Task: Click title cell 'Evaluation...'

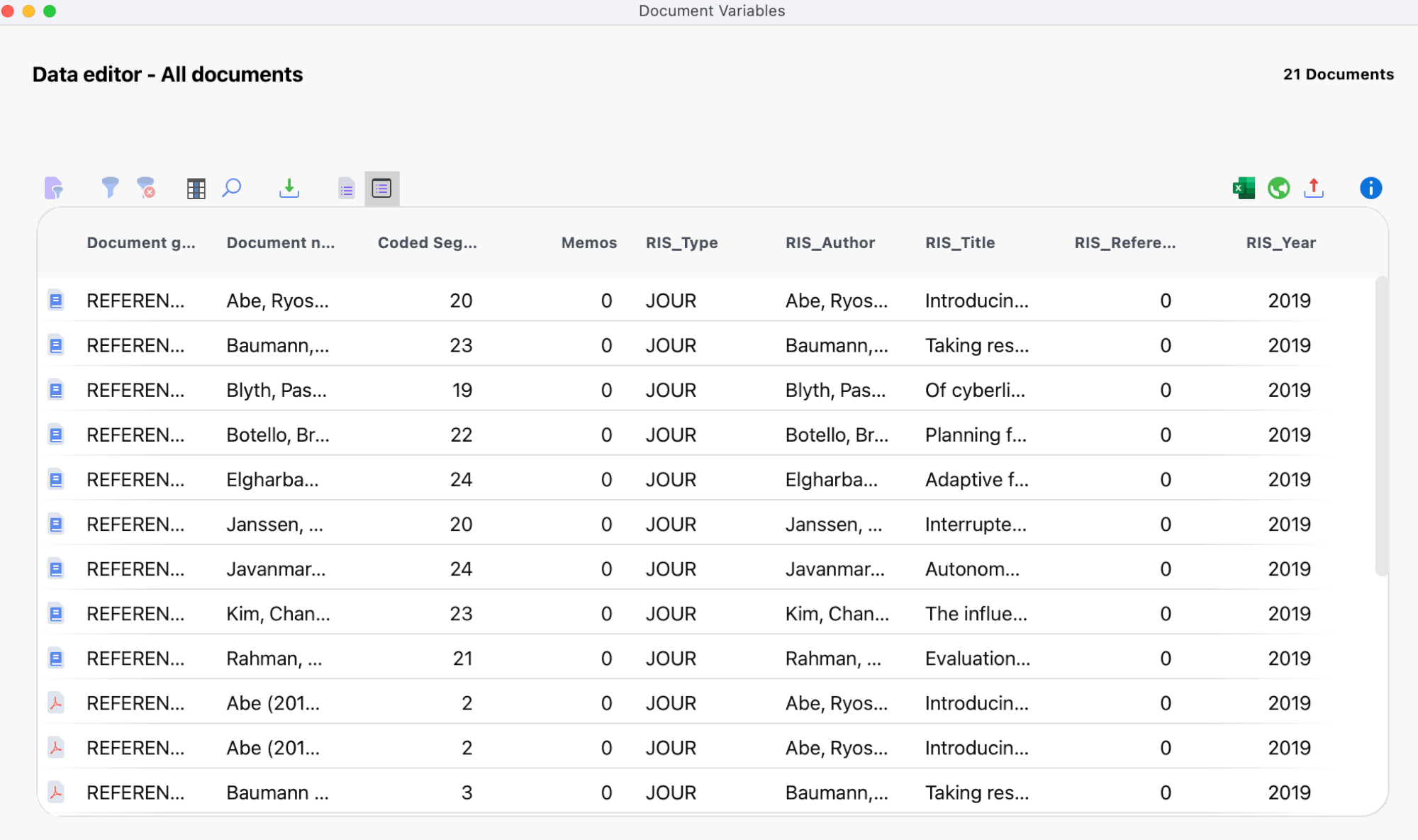Action: (x=978, y=658)
